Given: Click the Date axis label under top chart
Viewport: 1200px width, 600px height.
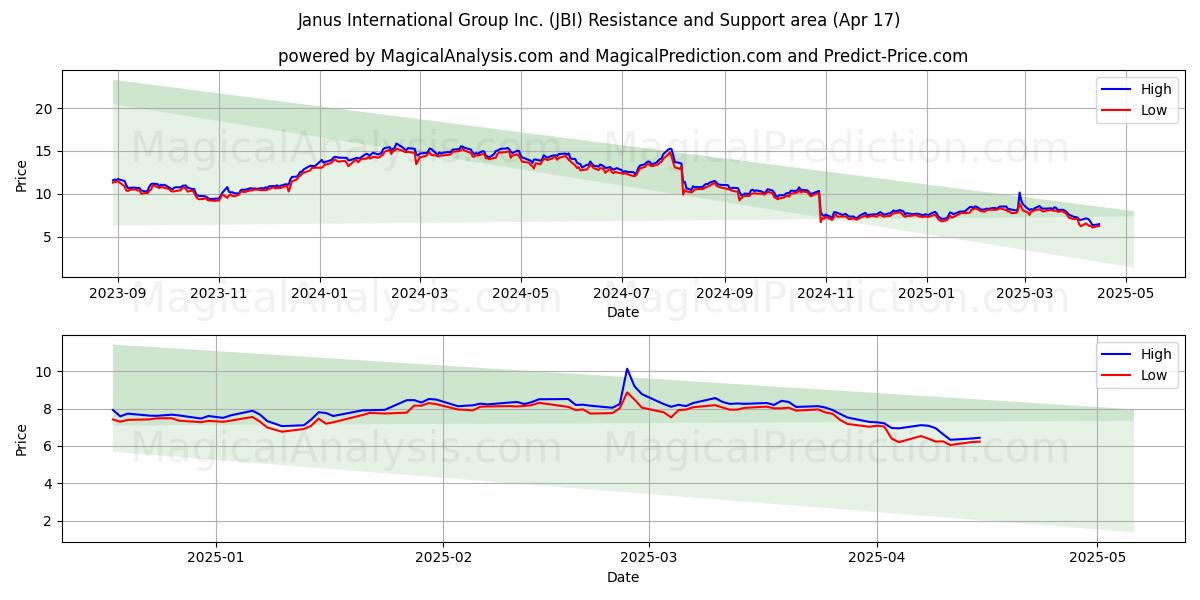Looking at the screenshot, I should pos(622,313).
